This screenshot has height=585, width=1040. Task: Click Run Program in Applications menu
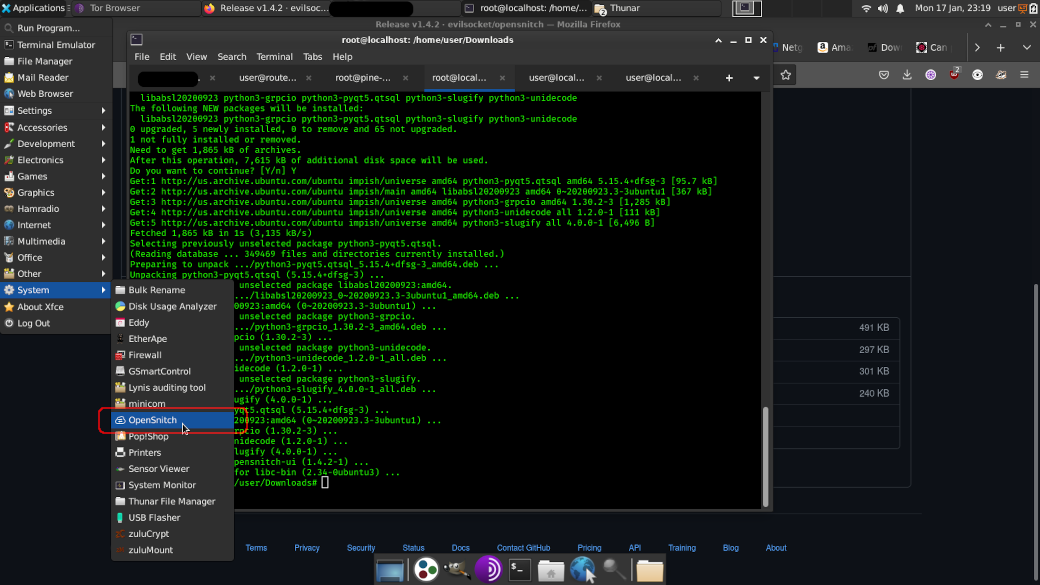point(56,29)
